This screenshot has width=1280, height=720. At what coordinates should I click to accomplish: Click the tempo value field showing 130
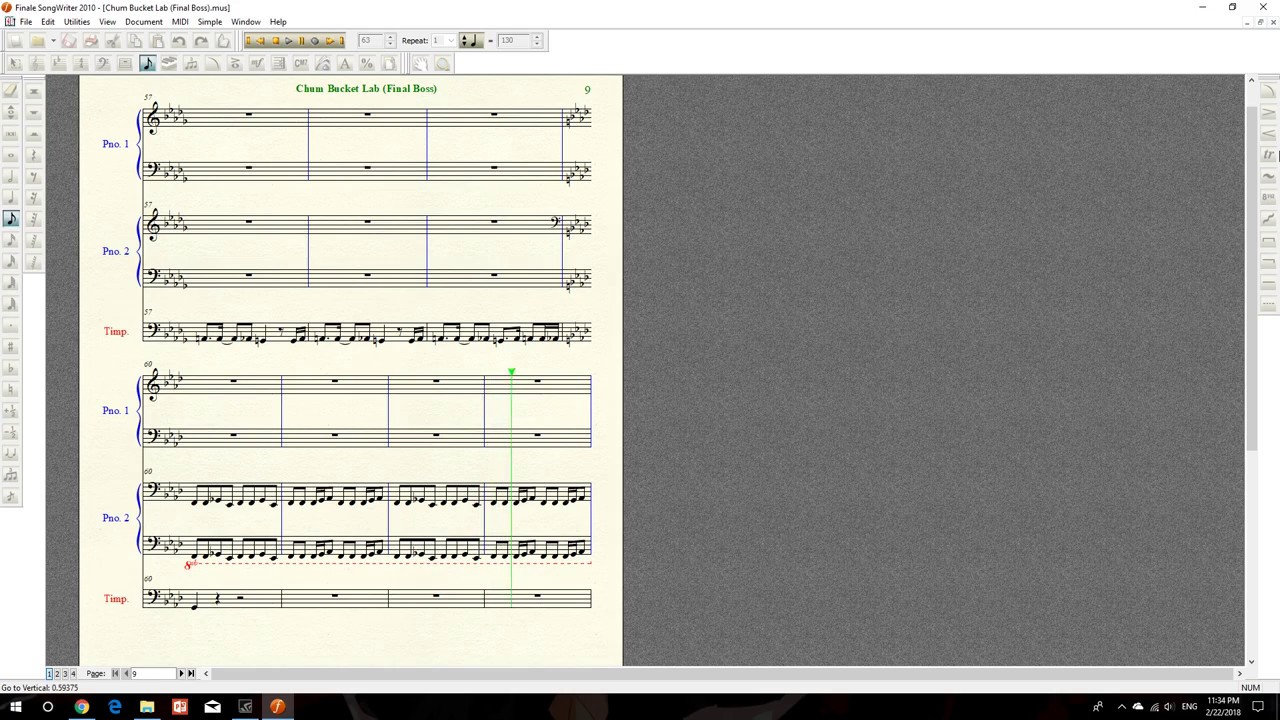point(514,41)
